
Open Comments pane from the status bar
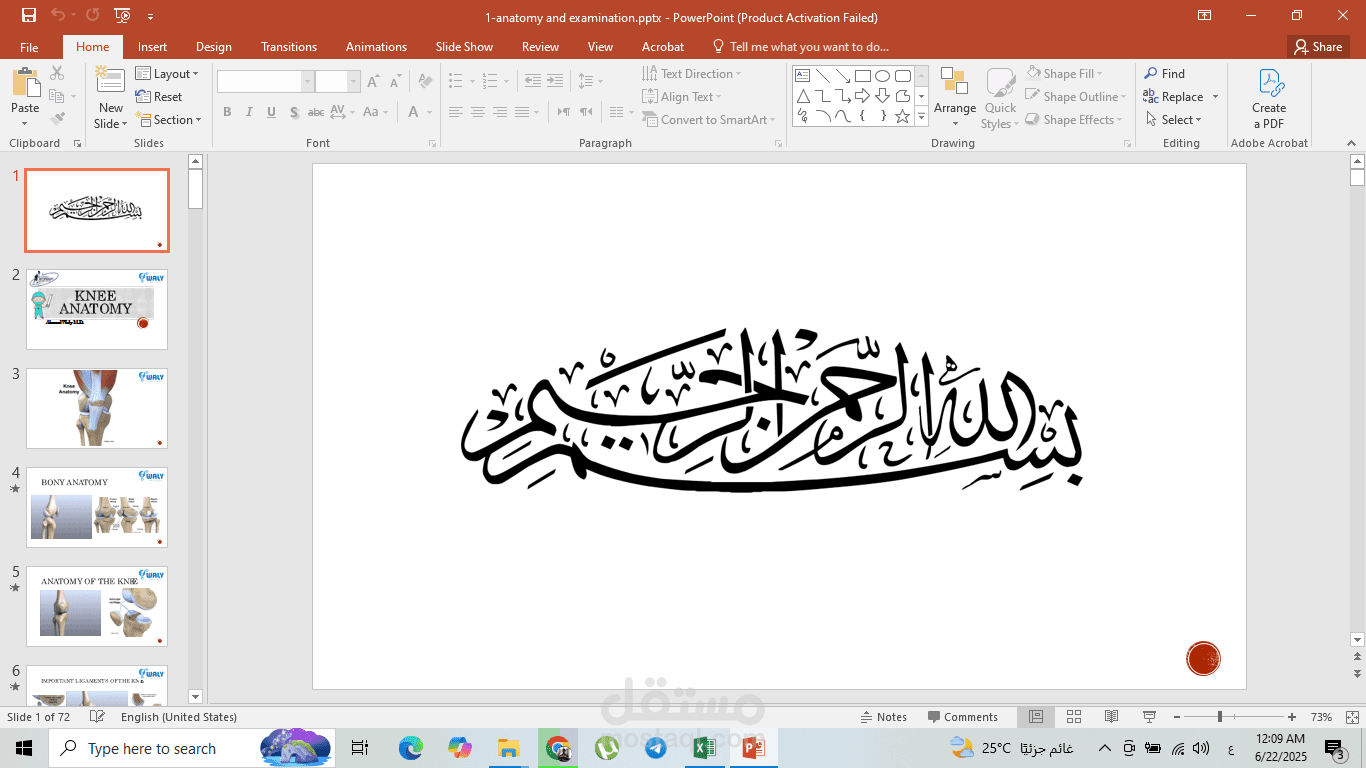tap(963, 717)
